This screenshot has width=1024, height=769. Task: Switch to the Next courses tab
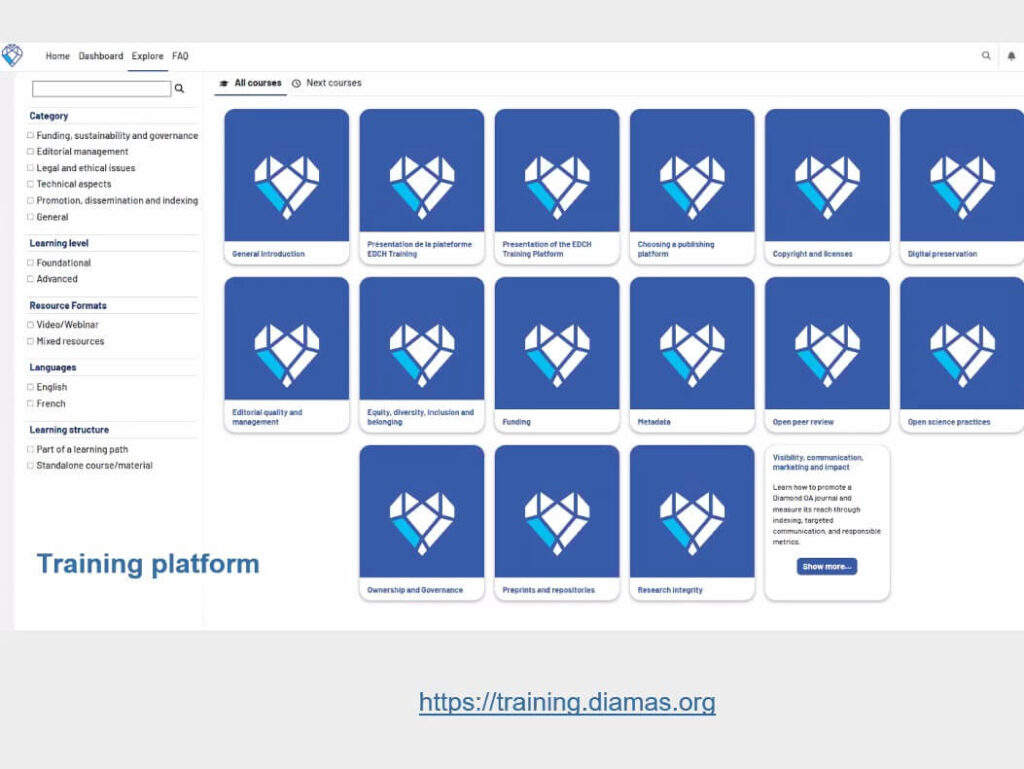coord(327,83)
